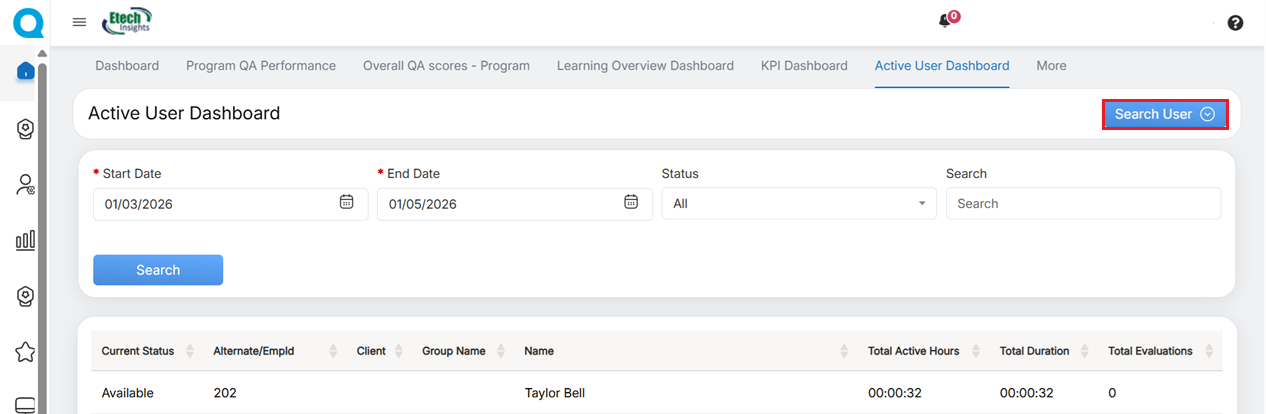Screen dimensions: 1266x414
Task: Click the Etech Insights logo
Action: 127,20
